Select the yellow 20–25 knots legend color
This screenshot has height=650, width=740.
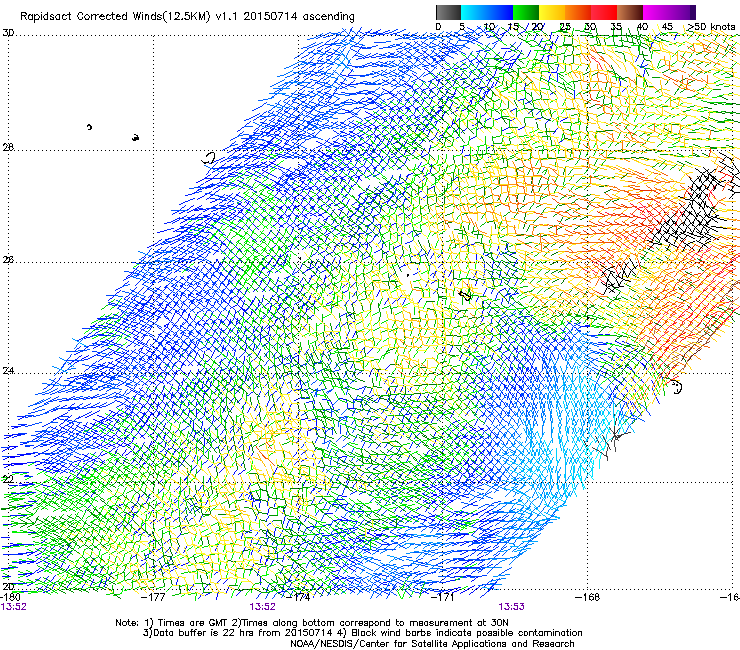tap(552, 12)
